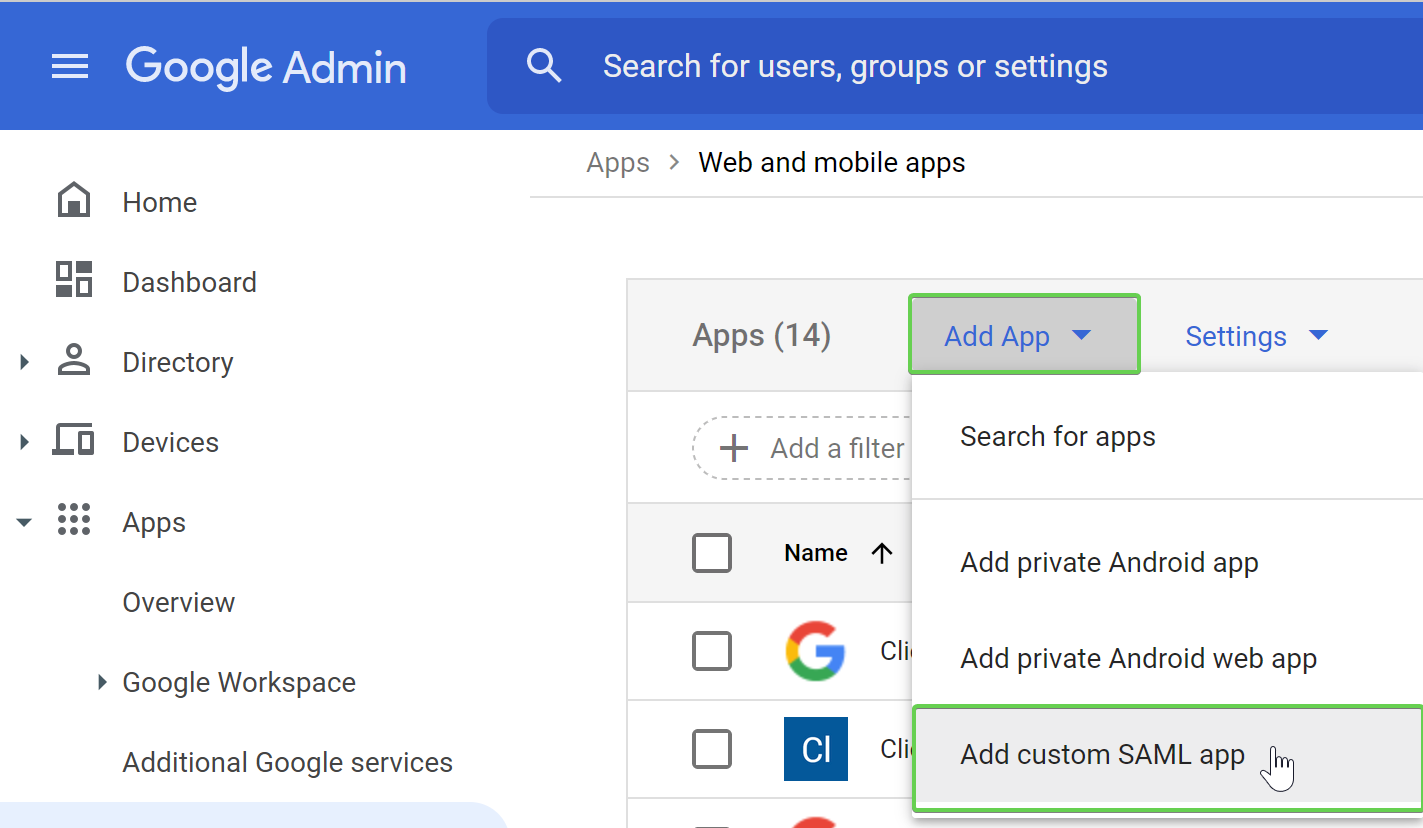The height and width of the screenshot is (828, 1423).
Task: Open Home in sidebar
Action: pos(160,202)
